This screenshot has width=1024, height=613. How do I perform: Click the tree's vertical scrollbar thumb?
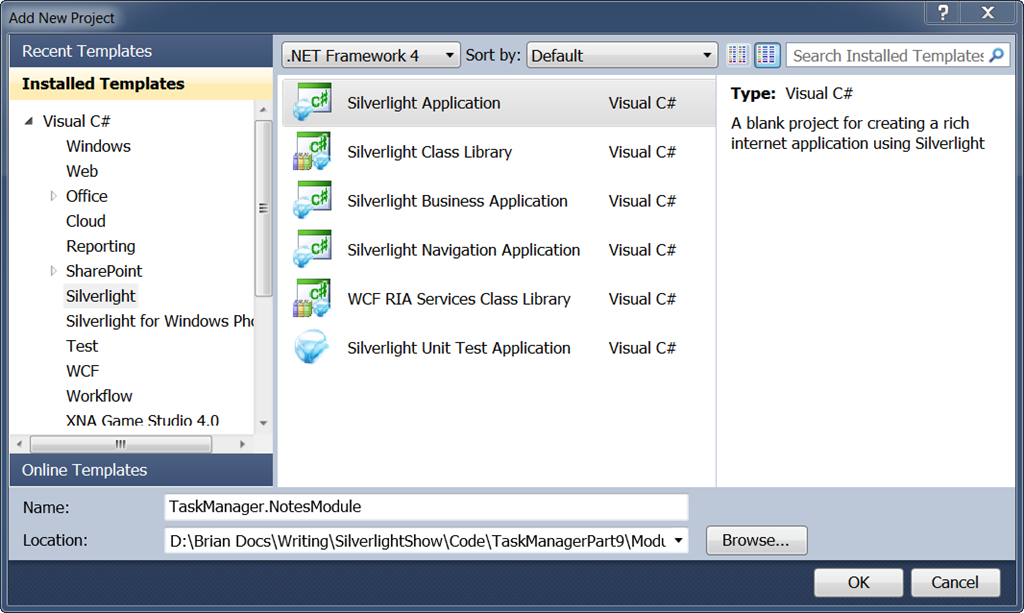coord(263,208)
